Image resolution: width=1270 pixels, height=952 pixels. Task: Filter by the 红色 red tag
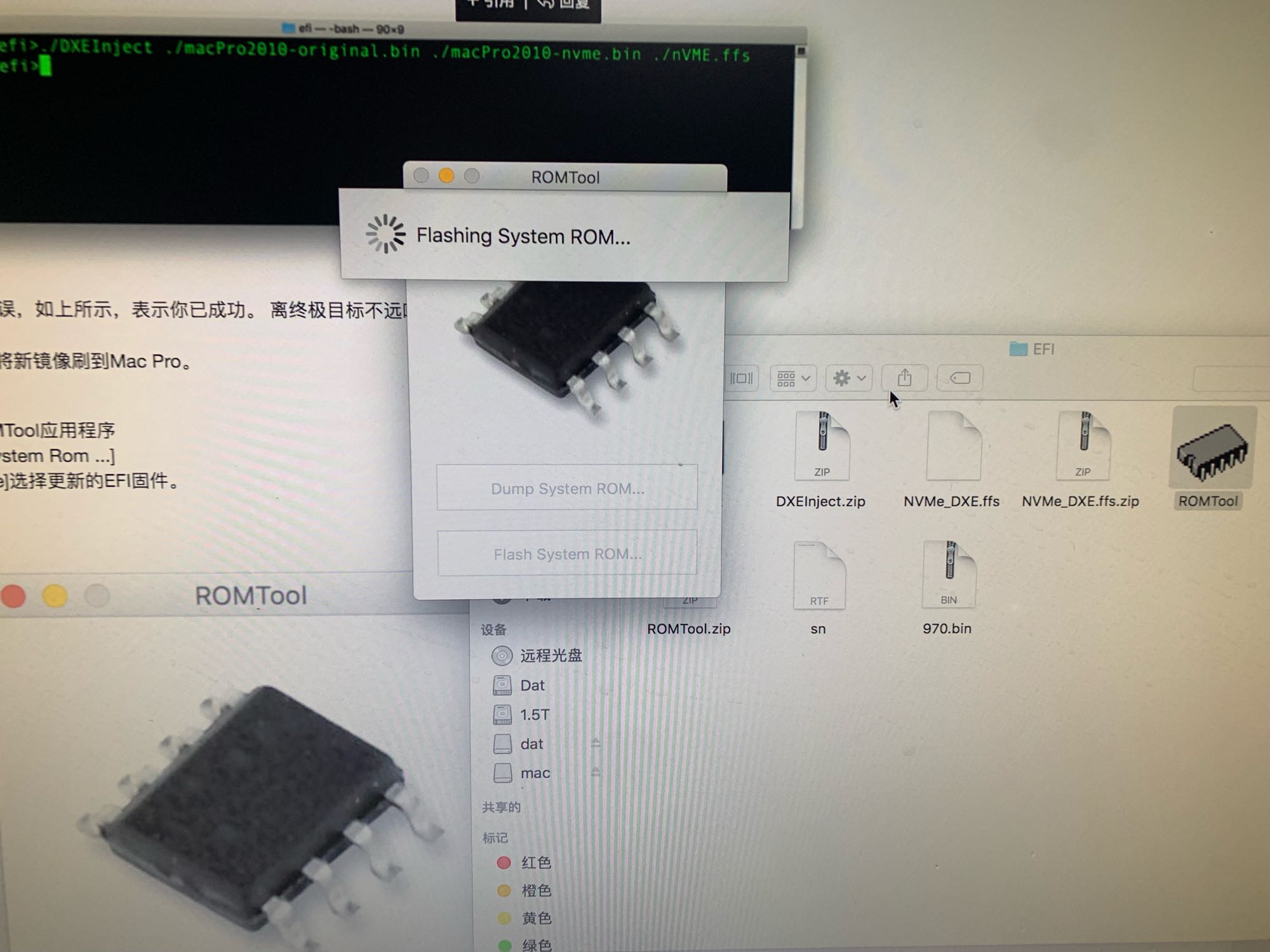524,862
